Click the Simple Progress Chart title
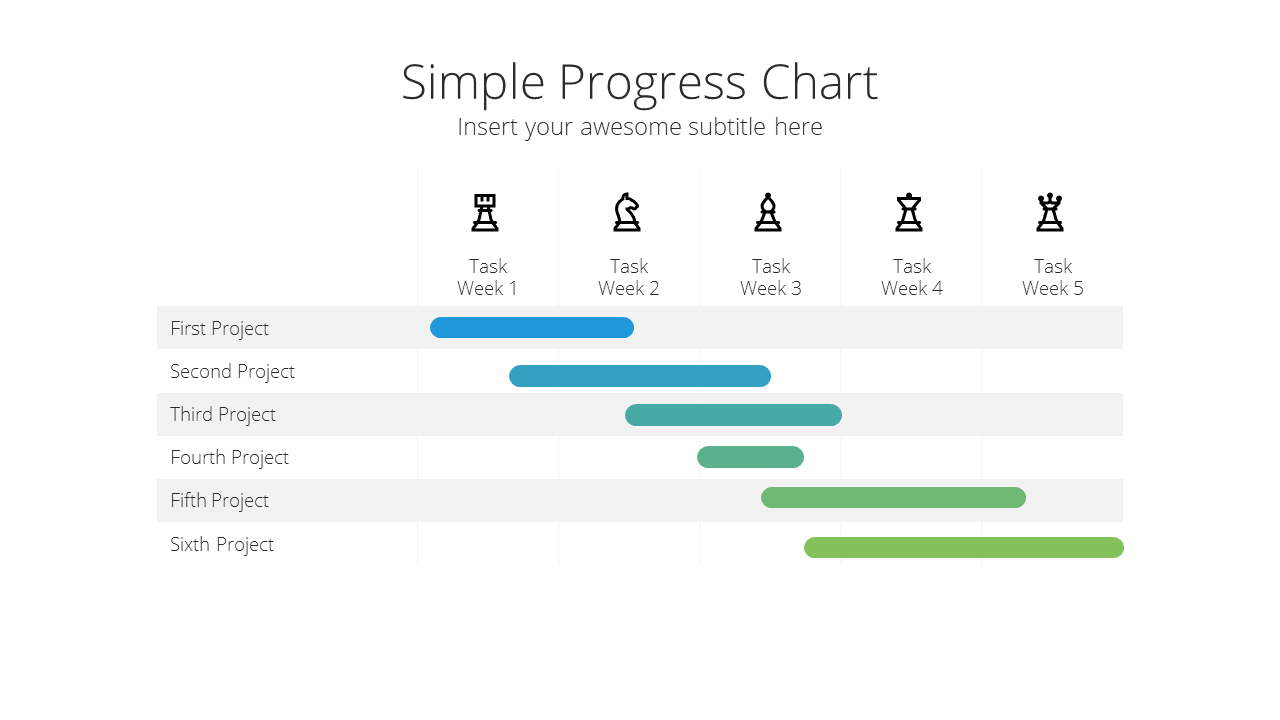The width and height of the screenshot is (1280, 720). pyautogui.click(x=640, y=82)
